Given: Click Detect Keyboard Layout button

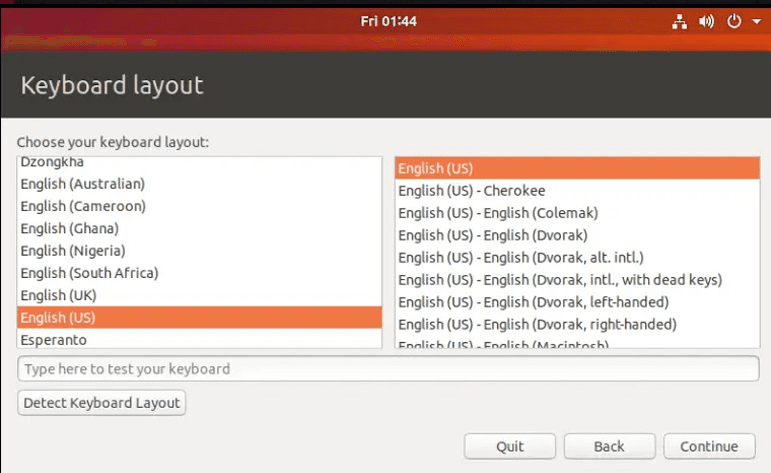Looking at the screenshot, I should pyautogui.click(x=101, y=403).
